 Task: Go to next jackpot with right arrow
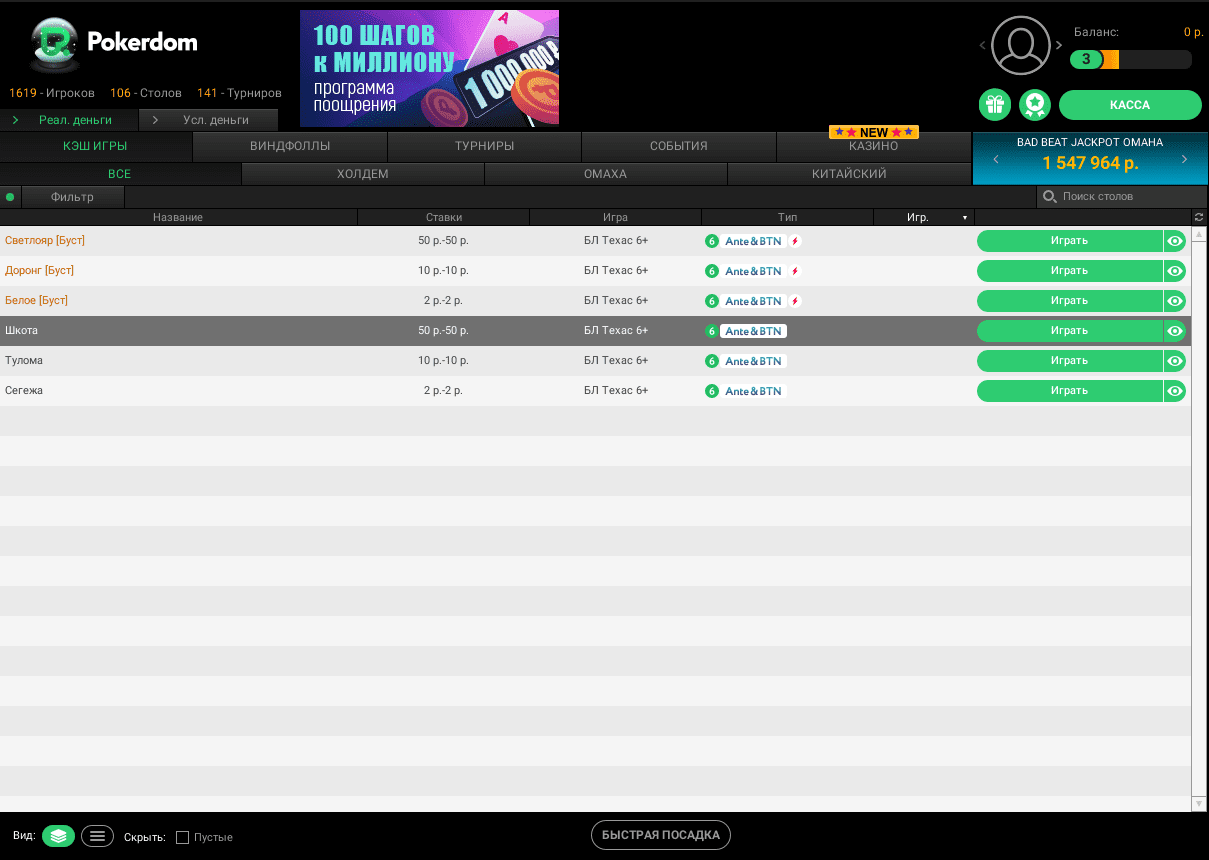[1185, 160]
